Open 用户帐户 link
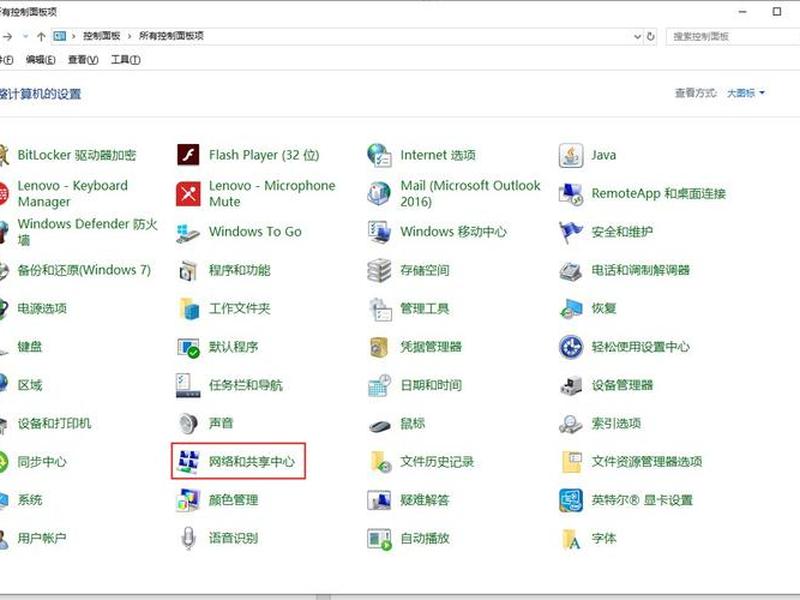The width and height of the screenshot is (800, 600). (x=42, y=538)
